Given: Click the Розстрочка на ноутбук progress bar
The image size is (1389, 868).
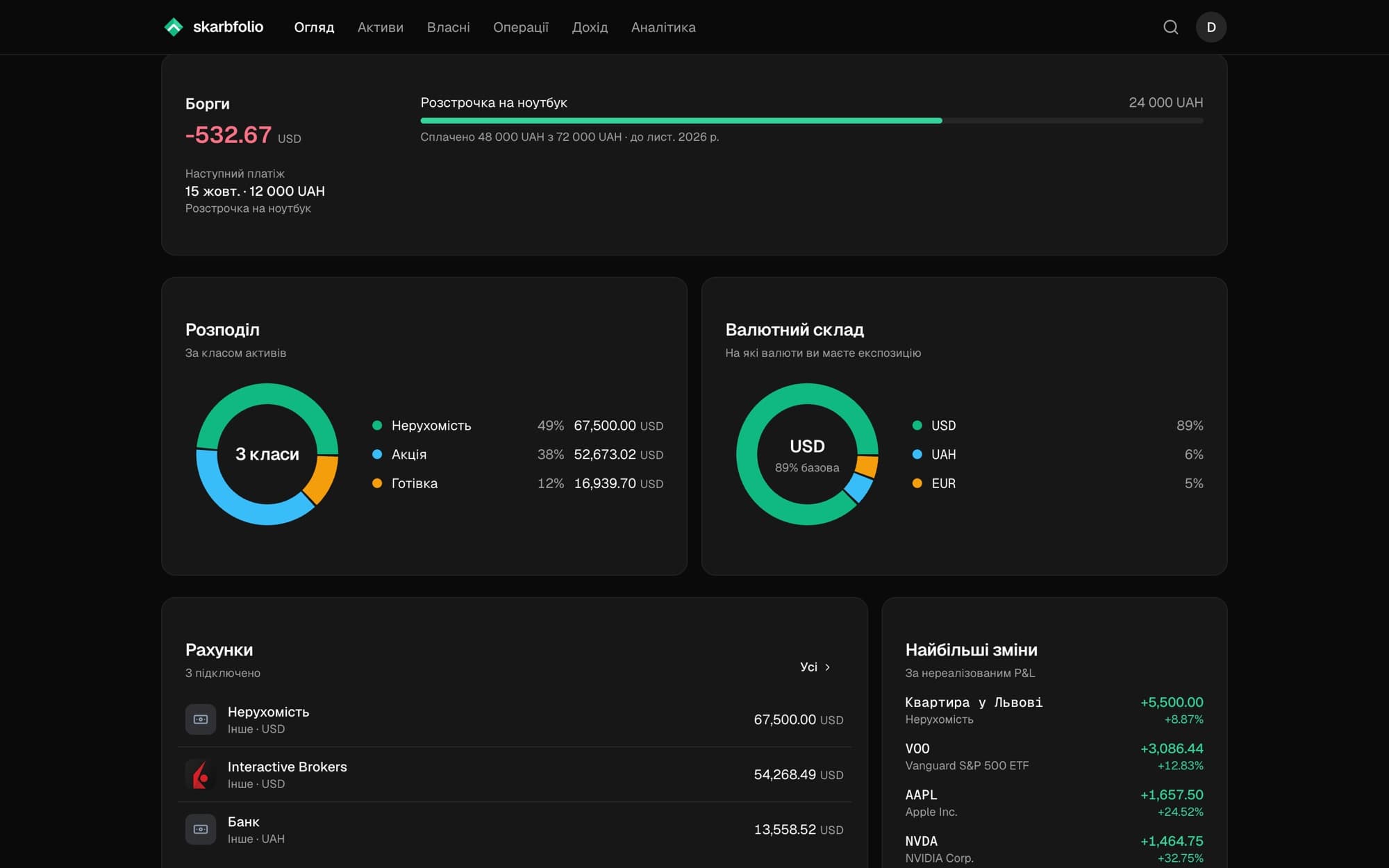Looking at the screenshot, I should (812, 121).
